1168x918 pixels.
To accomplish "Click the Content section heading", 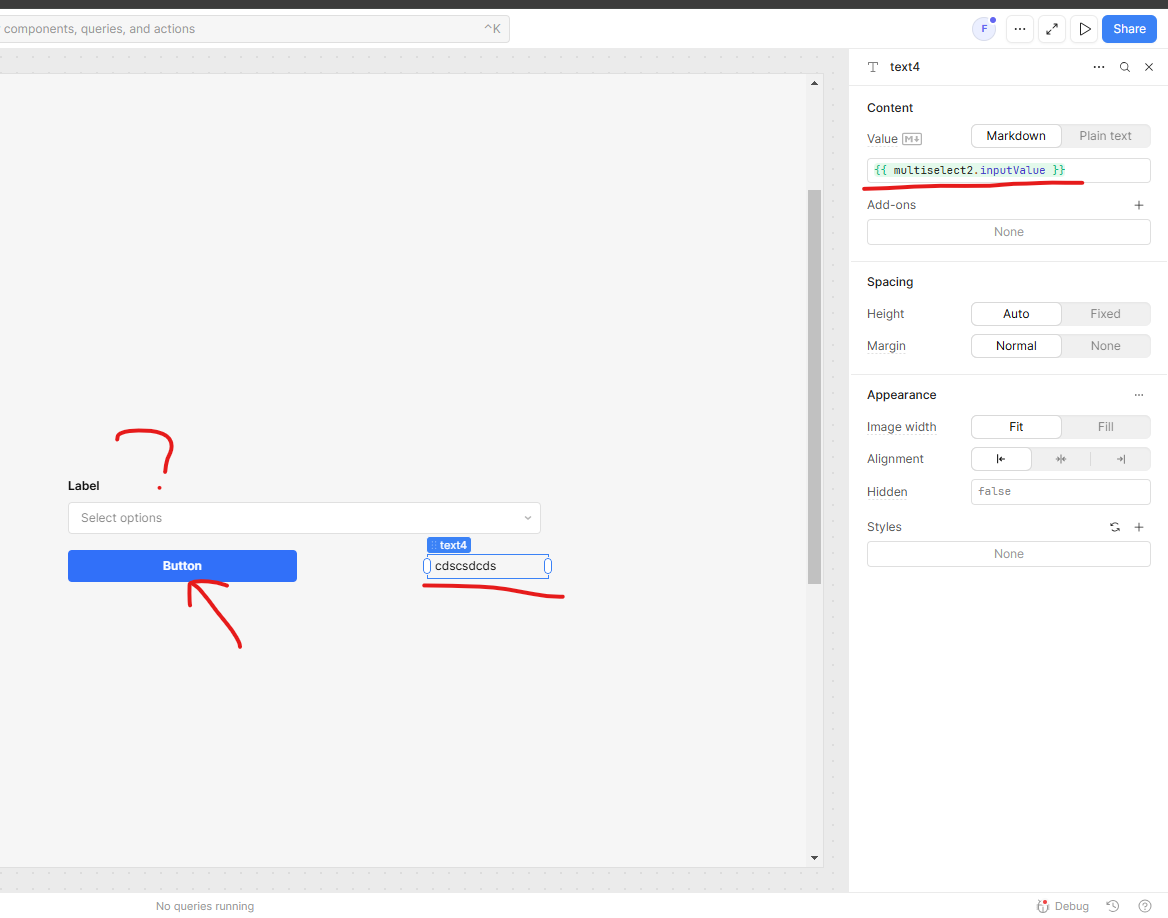I will click(x=889, y=108).
